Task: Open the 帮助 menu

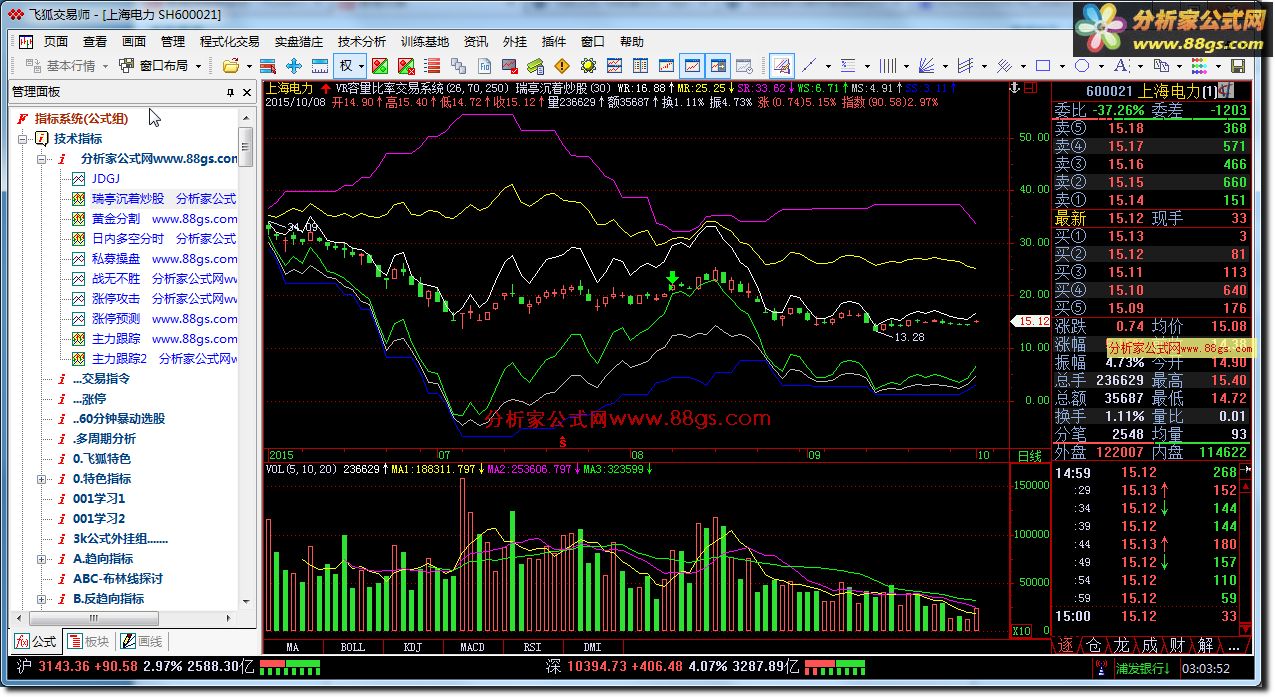Action: (631, 42)
